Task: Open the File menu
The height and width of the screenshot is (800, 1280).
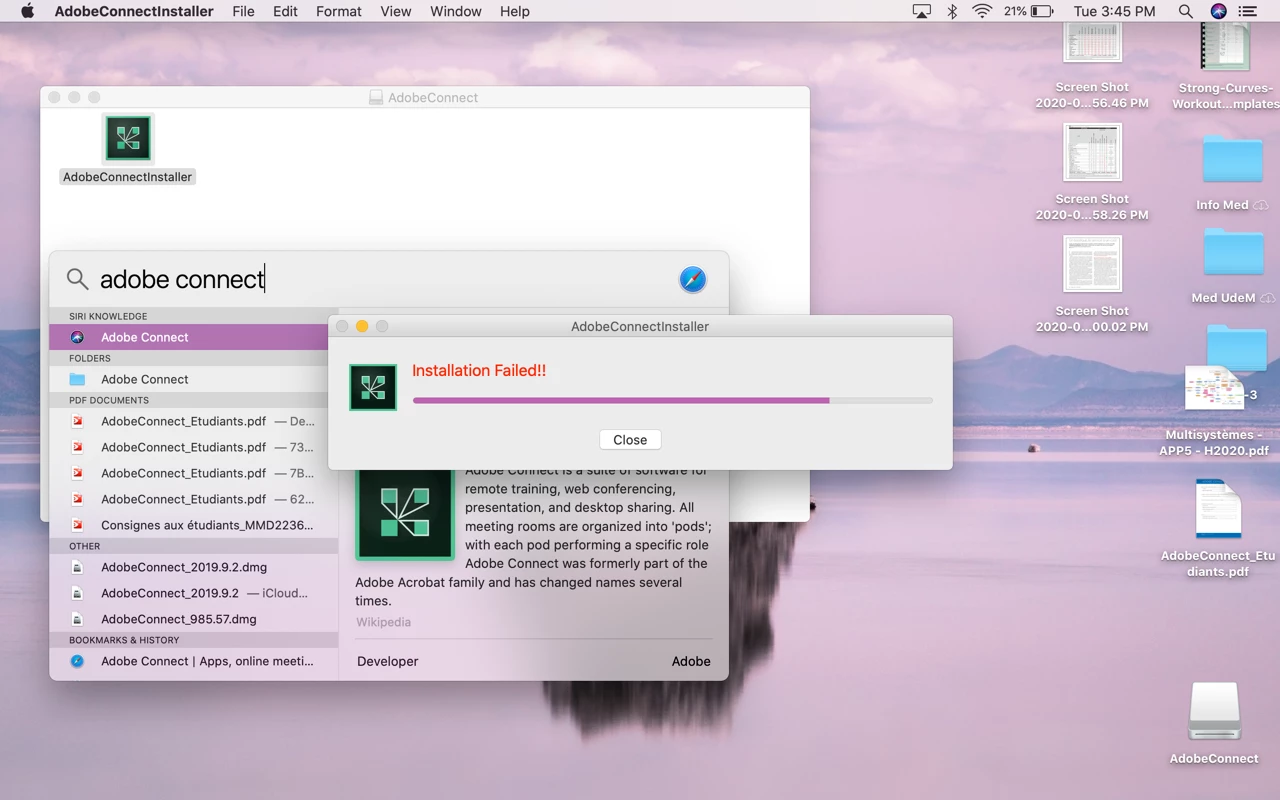Action: pos(243,11)
